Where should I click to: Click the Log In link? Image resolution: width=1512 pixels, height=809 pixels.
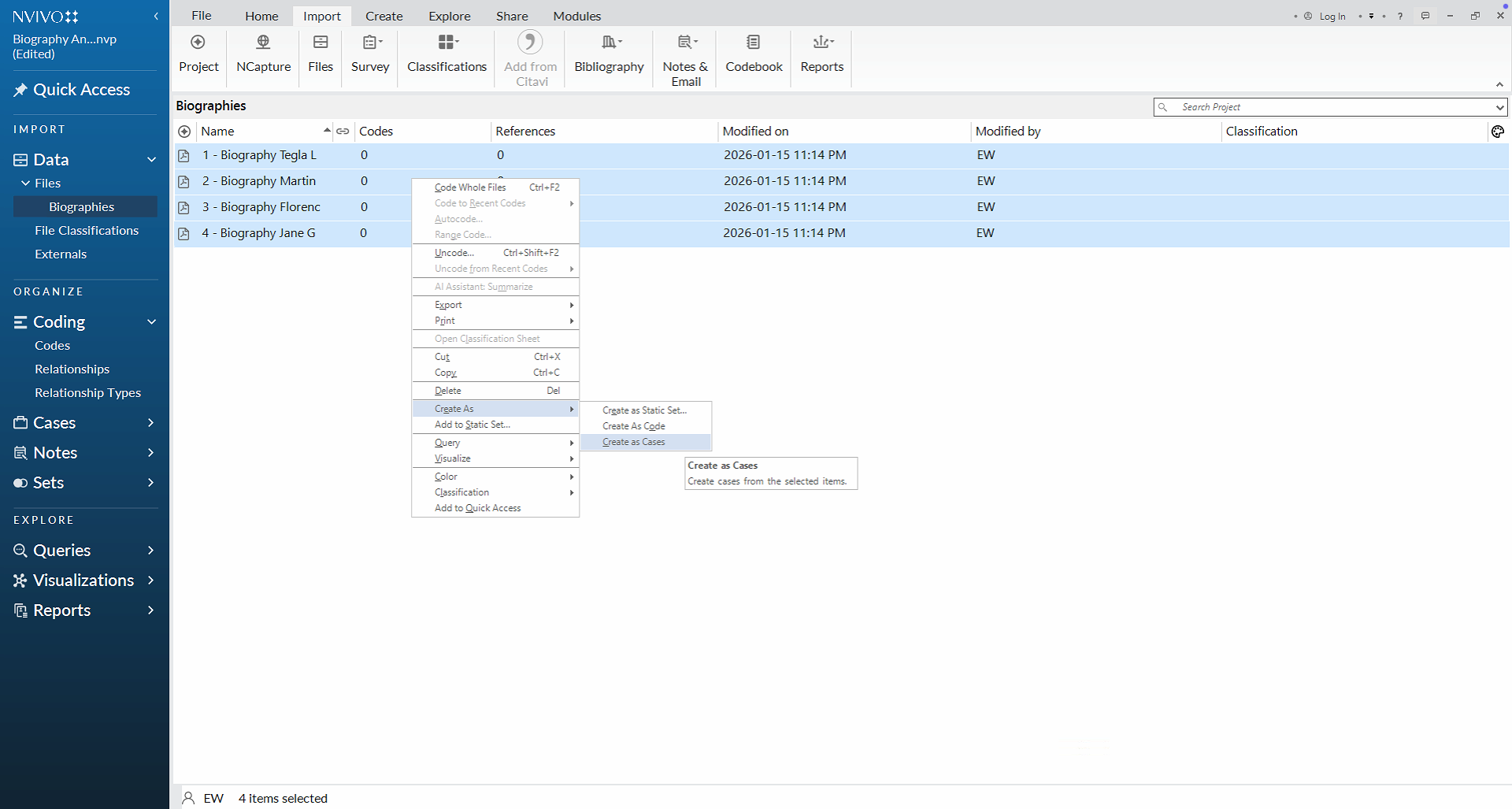click(1332, 17)
